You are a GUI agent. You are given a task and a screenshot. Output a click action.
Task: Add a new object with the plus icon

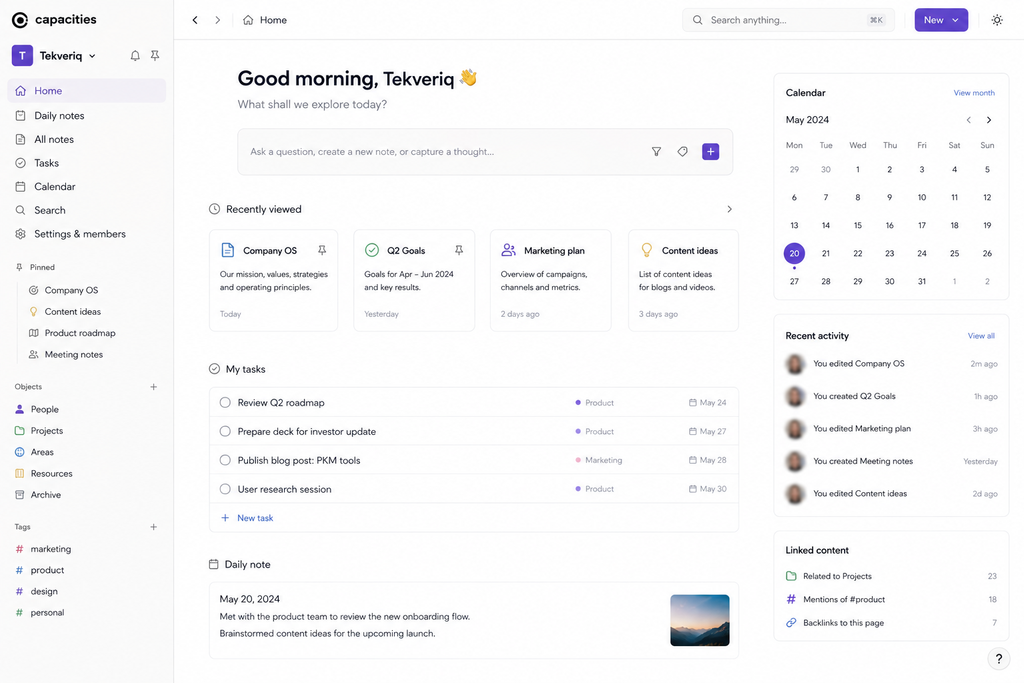153,387
